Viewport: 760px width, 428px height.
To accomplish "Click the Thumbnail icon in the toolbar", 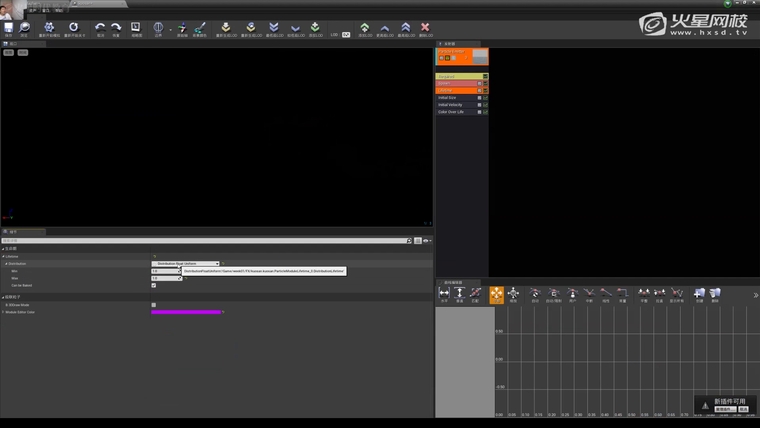I will (x=137, y=28).
